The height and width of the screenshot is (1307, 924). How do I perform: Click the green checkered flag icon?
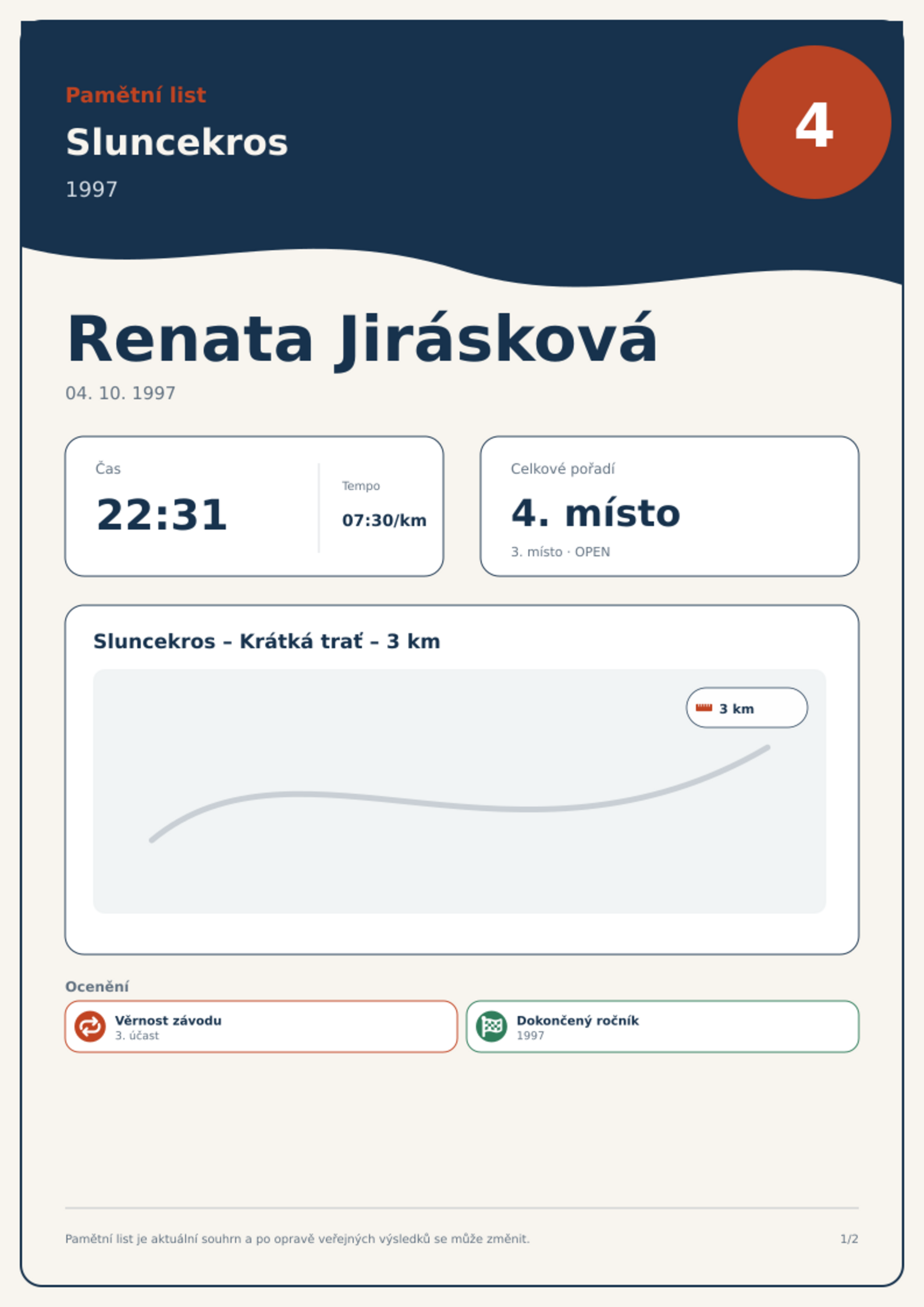click(x=492, y=1026)
